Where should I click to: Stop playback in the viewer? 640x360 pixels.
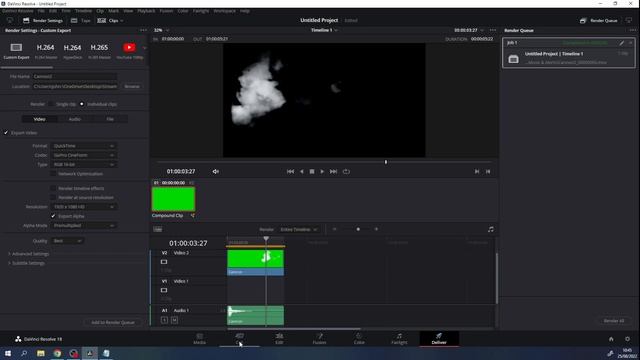point(312,171)
